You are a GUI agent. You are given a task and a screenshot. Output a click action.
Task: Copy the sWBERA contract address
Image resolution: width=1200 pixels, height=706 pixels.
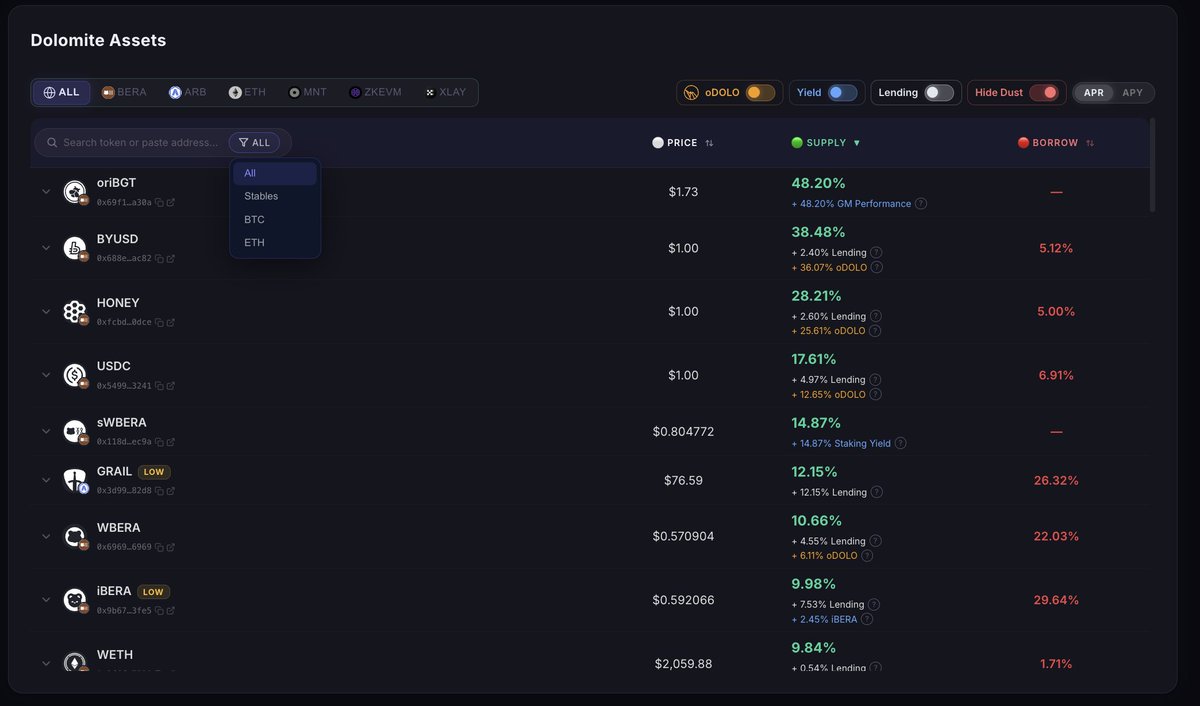[x=160, y=441]
